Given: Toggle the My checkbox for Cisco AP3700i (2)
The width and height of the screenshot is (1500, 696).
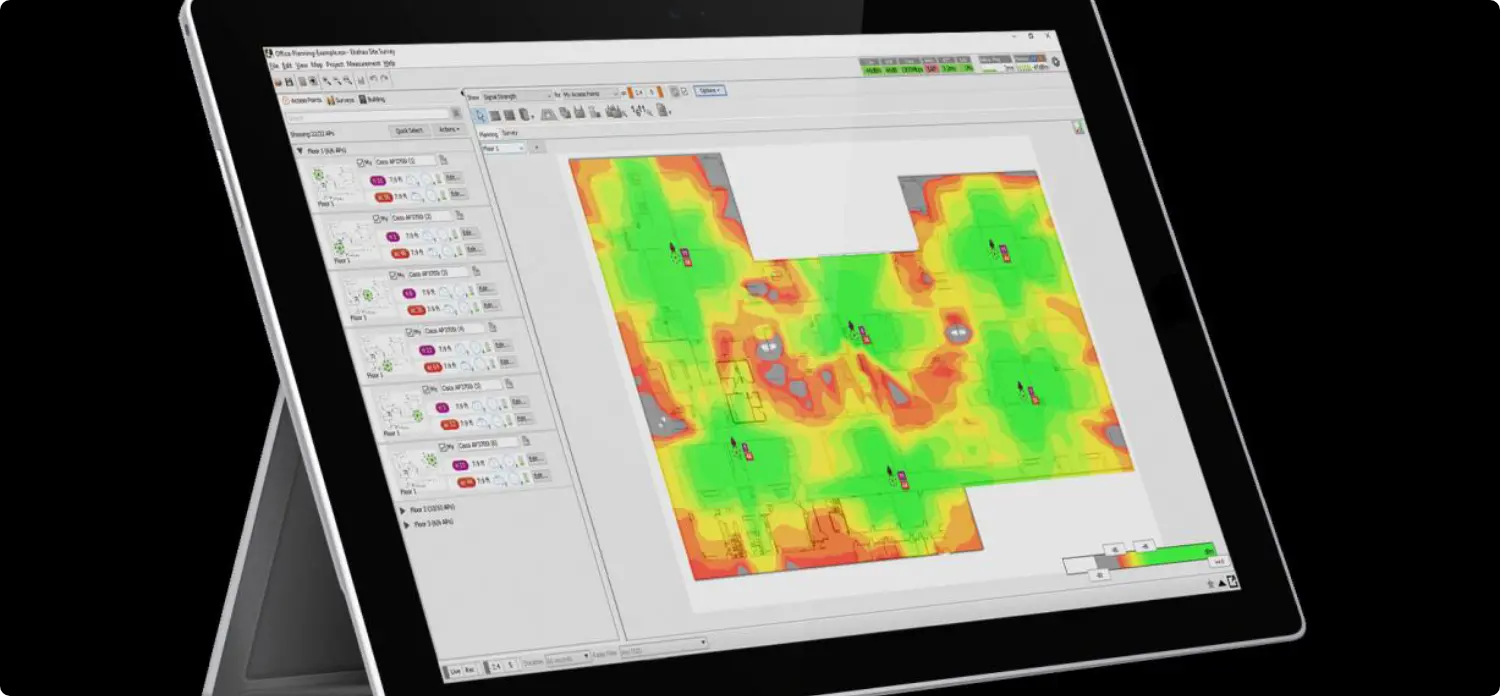Looking at the screenshot, I should (x=376, y=218).
